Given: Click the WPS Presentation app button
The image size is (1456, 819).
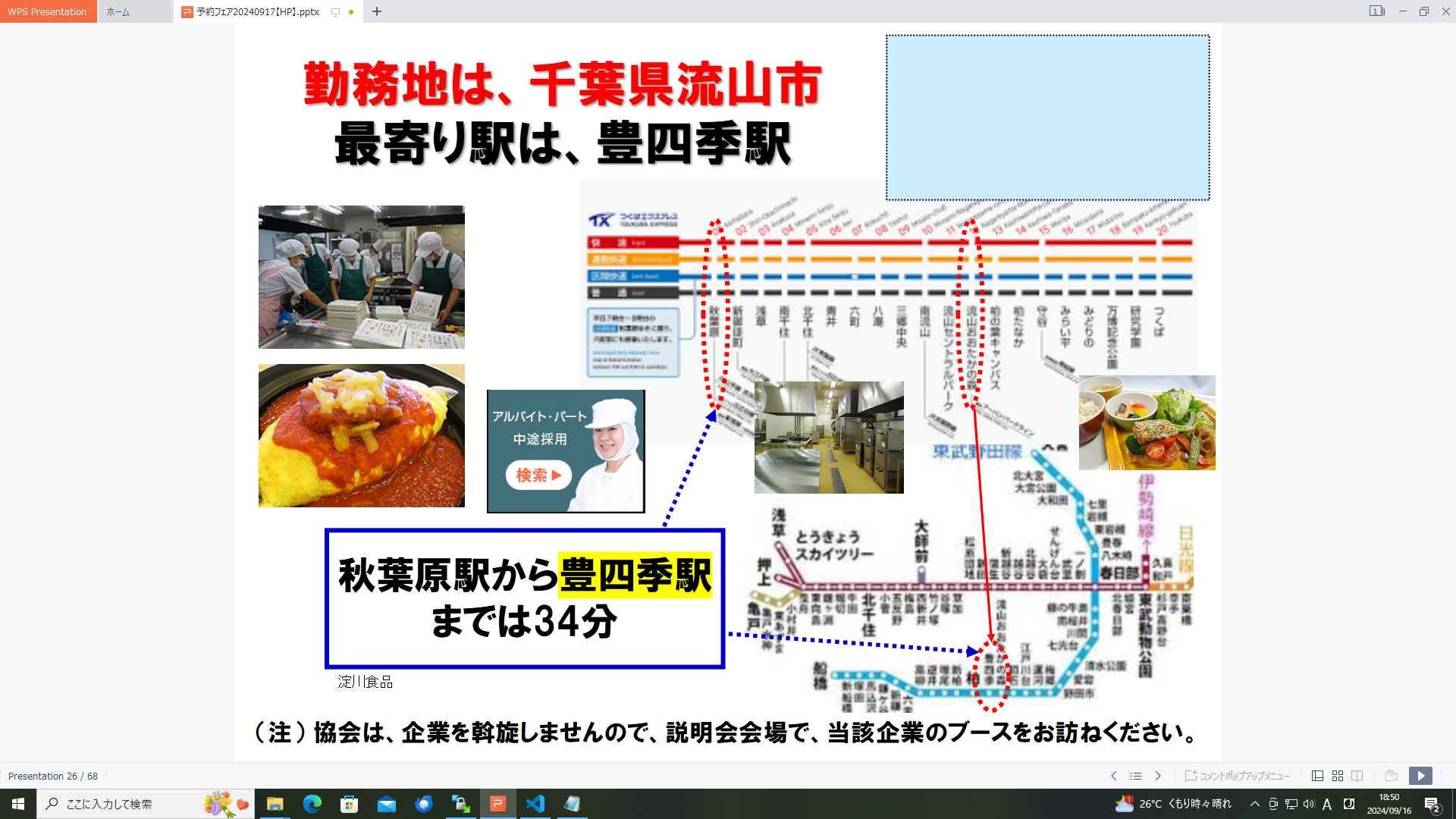Looking at the screenshot, I should coord(48,11).
